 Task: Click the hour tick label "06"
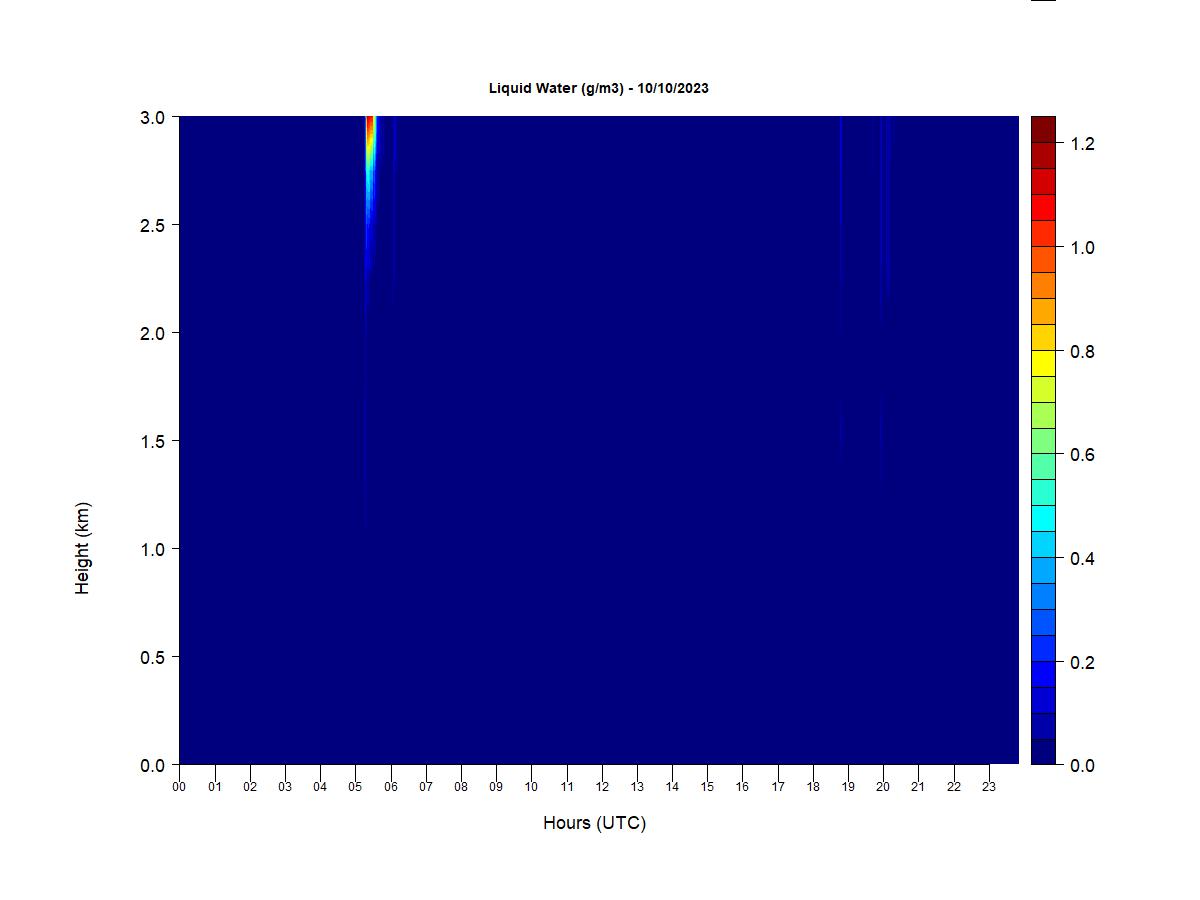point(390,787)
